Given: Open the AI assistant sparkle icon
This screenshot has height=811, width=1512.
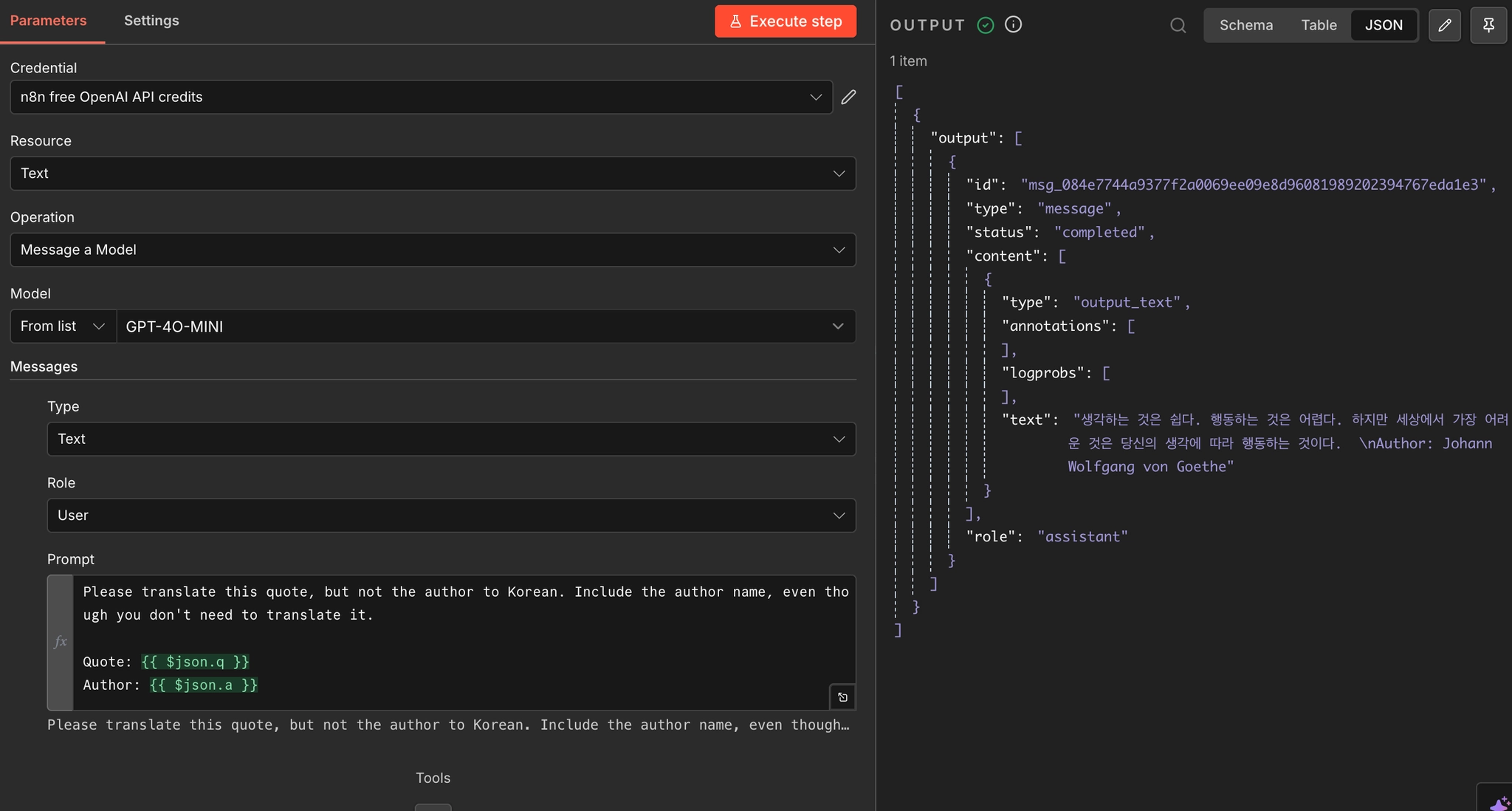Looking at the screenshot, I should click(x=1499, y=803).
